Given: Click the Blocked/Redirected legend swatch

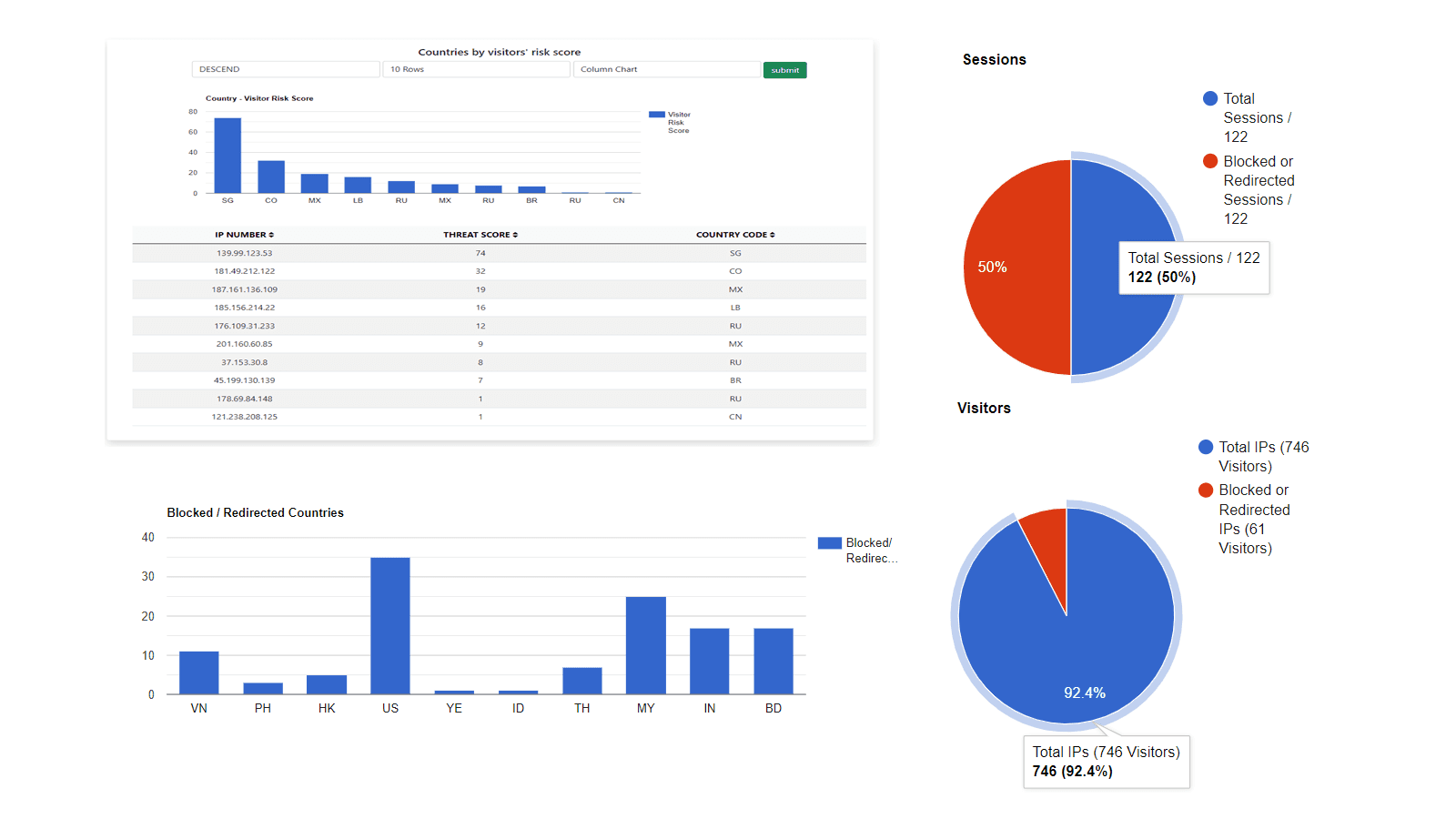Looking at the screenshot, I should coord(829,542).
